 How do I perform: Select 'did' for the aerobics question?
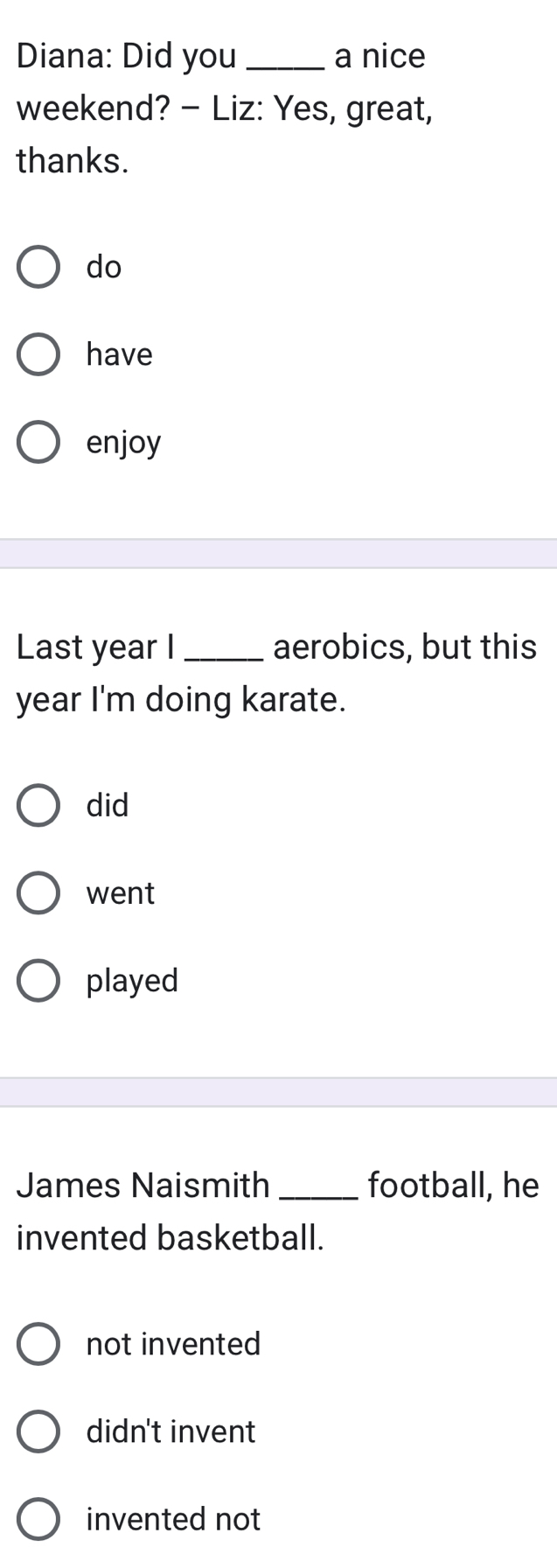pyautogui.click(x=38, y=805)
